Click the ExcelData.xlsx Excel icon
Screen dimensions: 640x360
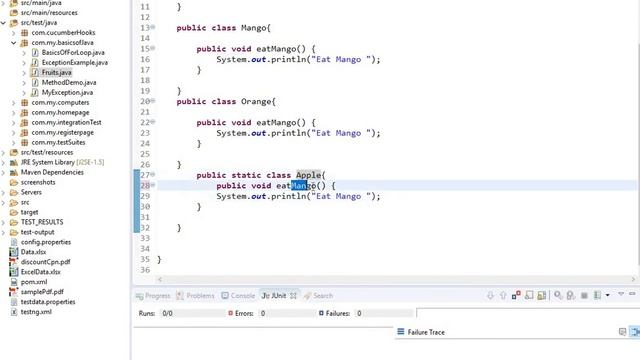point(14,272)
